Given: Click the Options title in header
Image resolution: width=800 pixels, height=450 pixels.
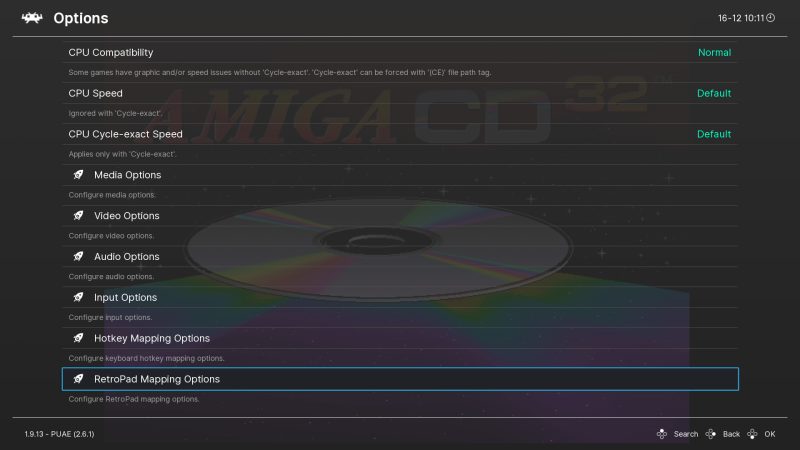Looking at the screenshot, I should [x=81, y=18].
